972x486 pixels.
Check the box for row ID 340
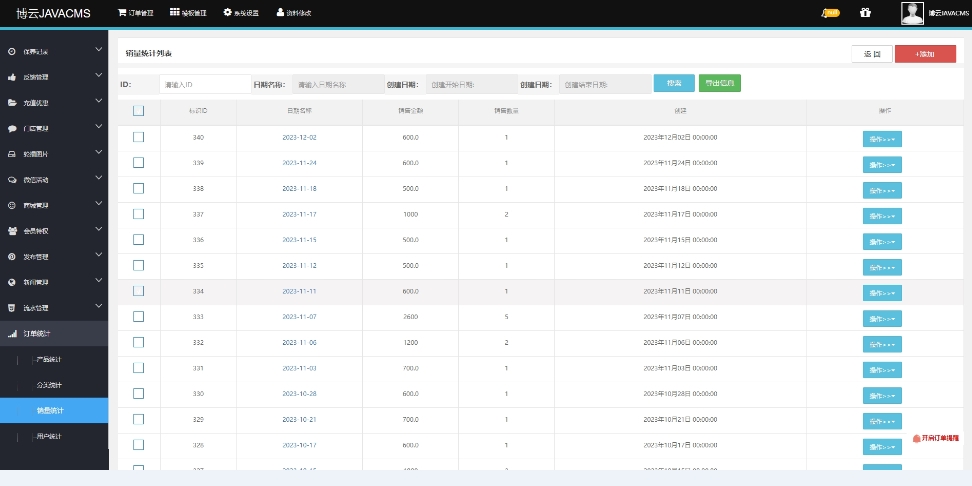click(138, 137)
